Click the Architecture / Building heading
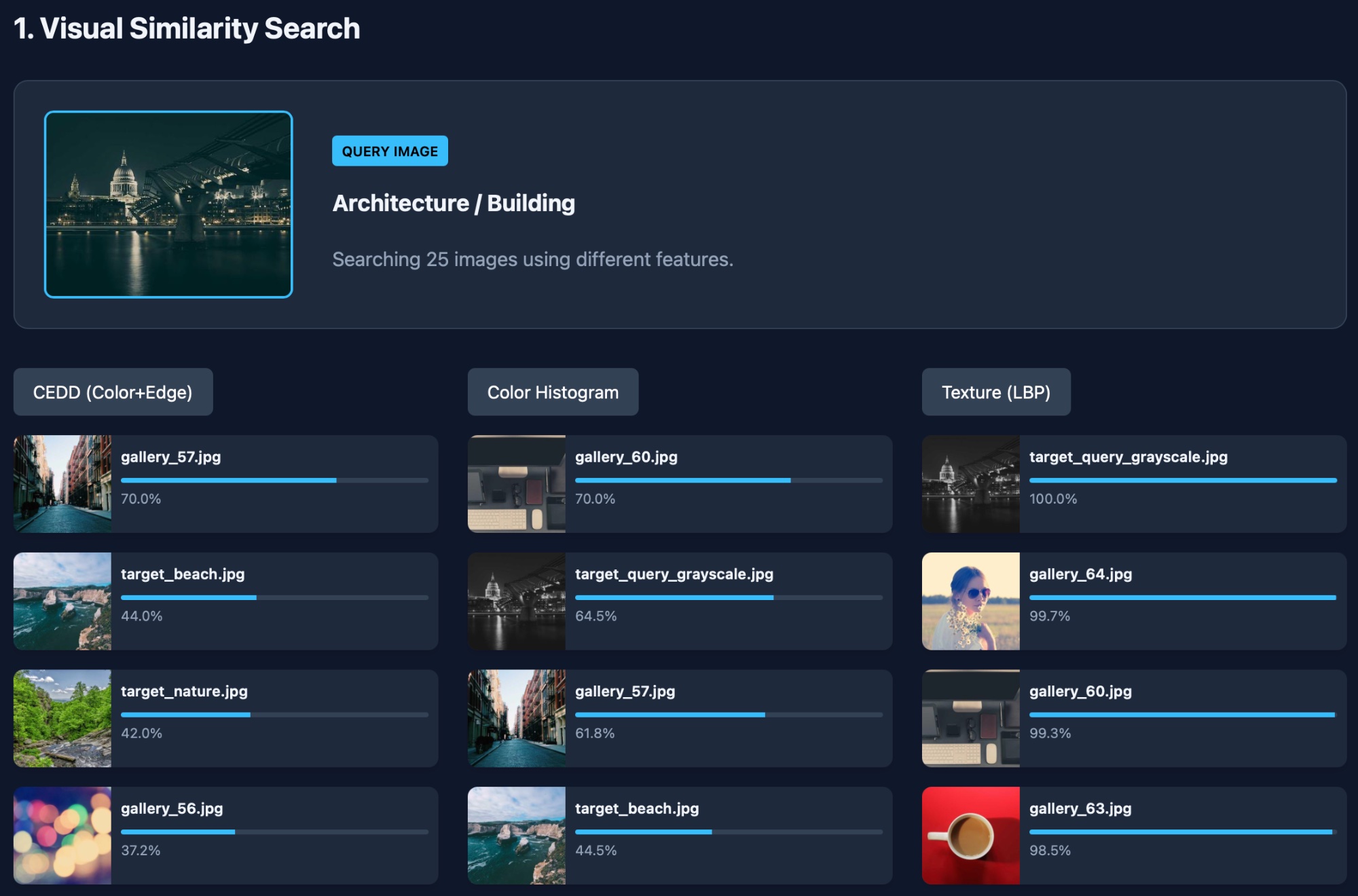The image size is (1358, 896). click(454, 203)
